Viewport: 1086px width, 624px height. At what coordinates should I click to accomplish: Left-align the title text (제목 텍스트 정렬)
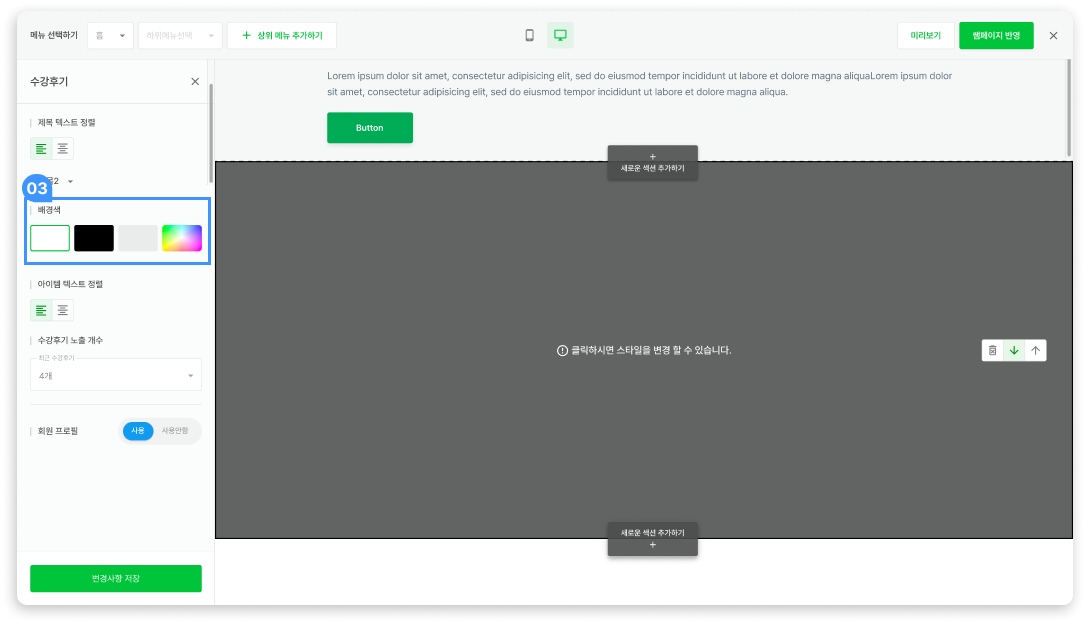click(41, 149)
